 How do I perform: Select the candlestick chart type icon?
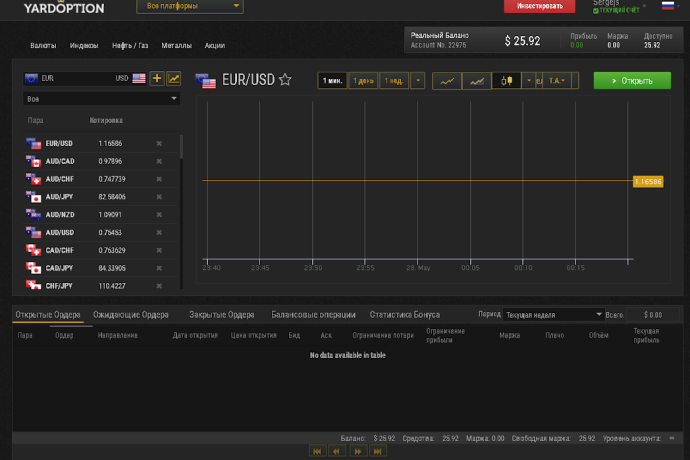pos(506,81)
